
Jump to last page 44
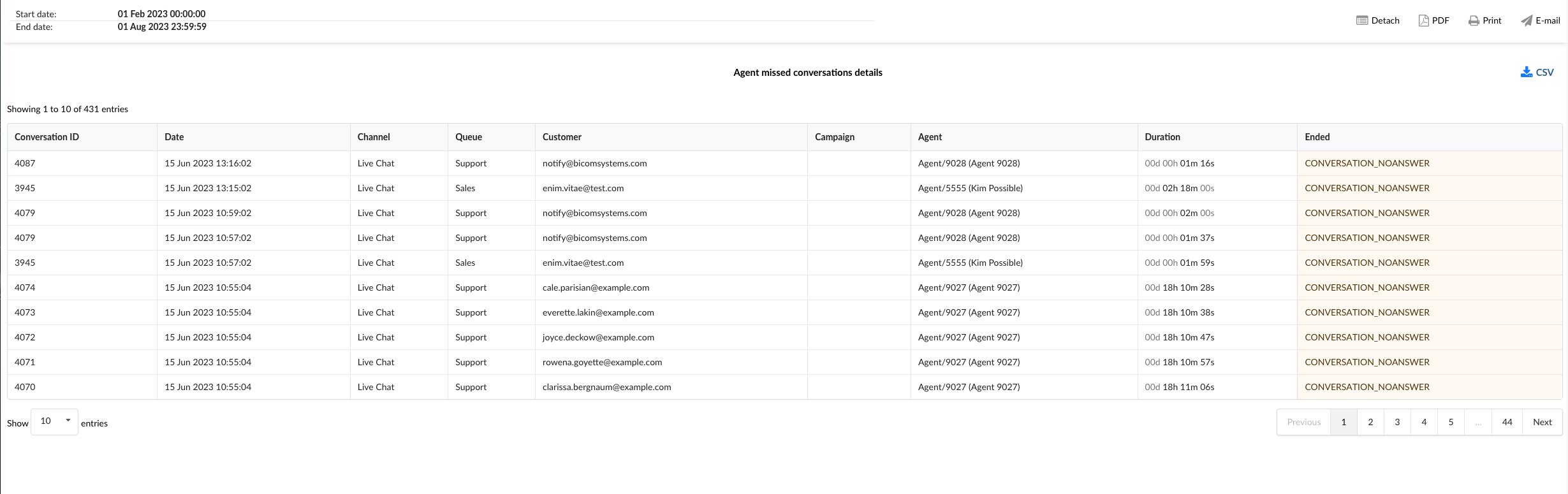pyautogui.click(x=1507, y=422)
